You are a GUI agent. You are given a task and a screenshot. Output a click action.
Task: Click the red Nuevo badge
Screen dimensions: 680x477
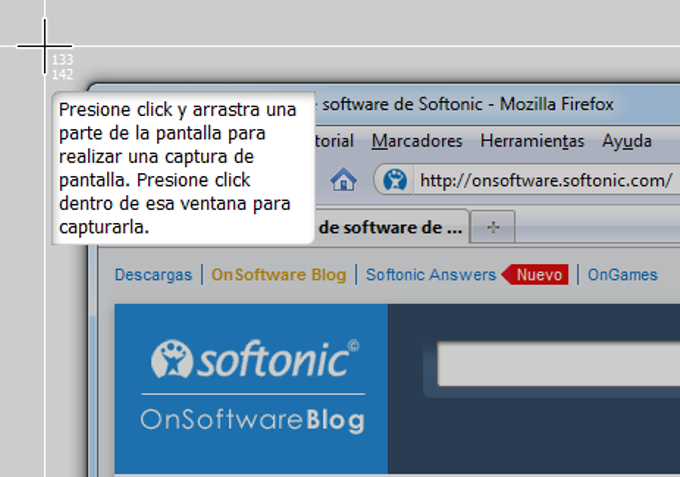535,274
